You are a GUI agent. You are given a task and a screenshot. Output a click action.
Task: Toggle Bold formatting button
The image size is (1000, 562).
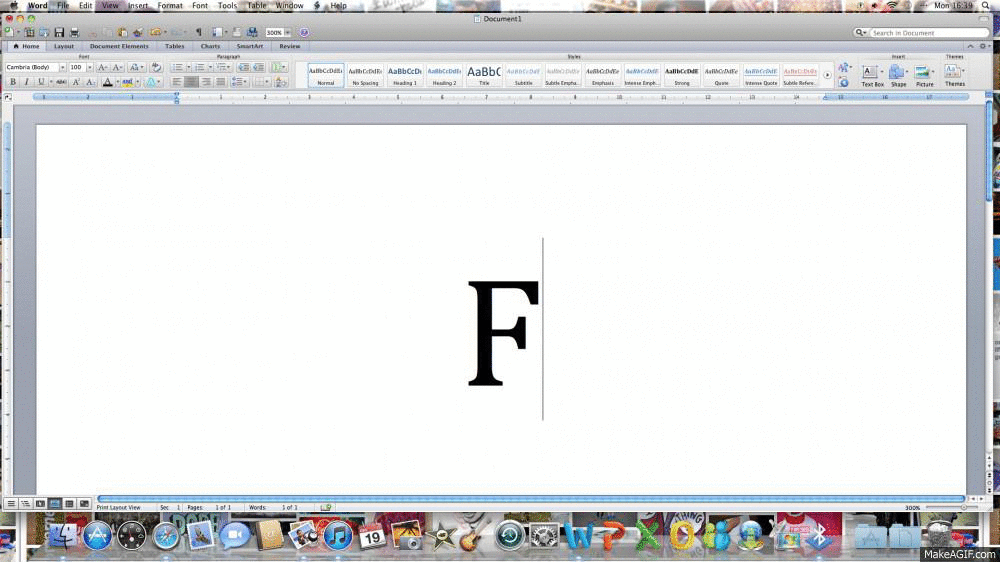[13, 82]
